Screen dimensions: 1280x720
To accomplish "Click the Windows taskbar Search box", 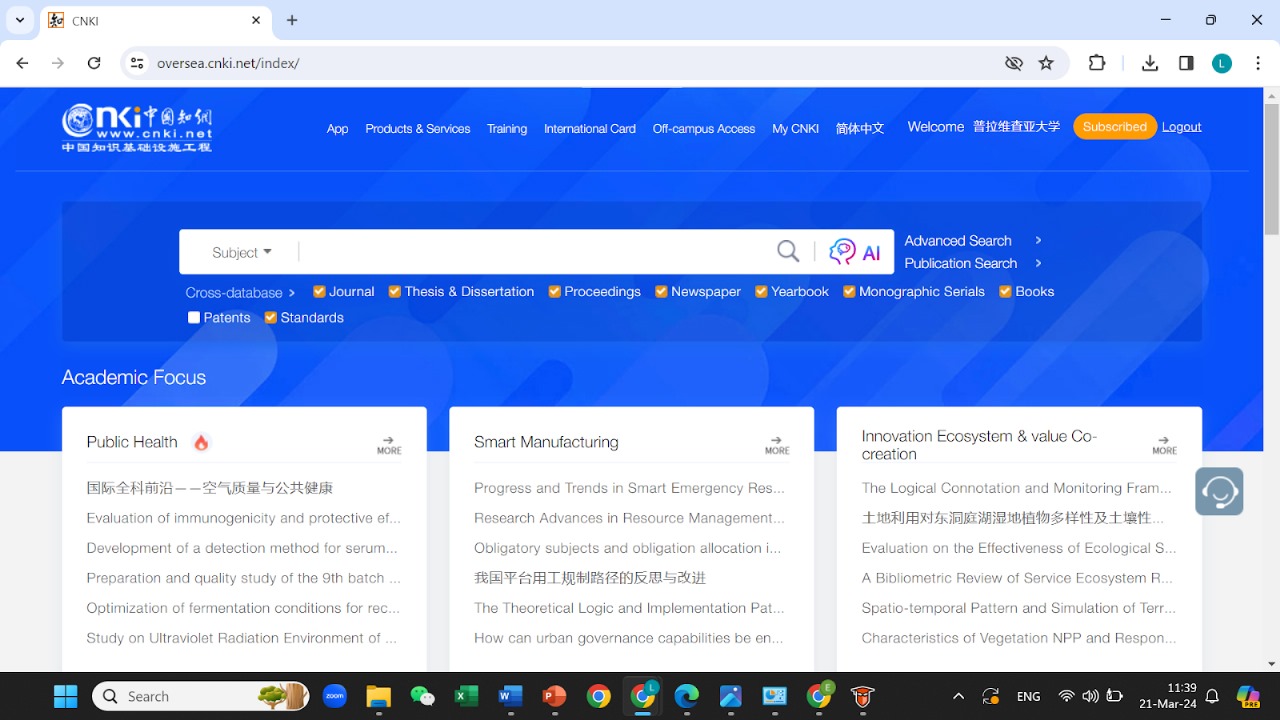I will coord(200,696).
